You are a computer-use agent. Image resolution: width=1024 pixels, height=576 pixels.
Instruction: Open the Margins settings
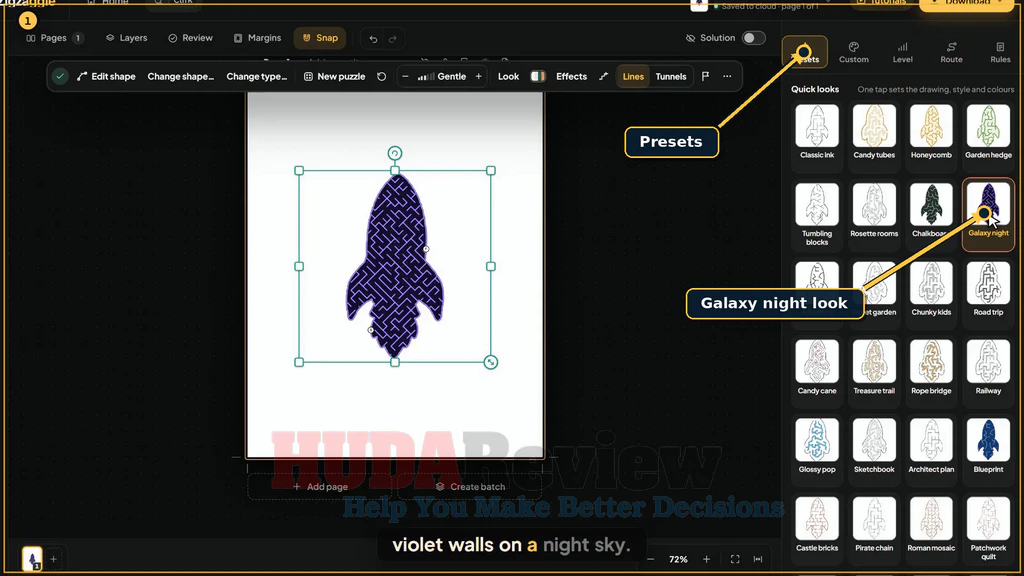coord(257,38)
